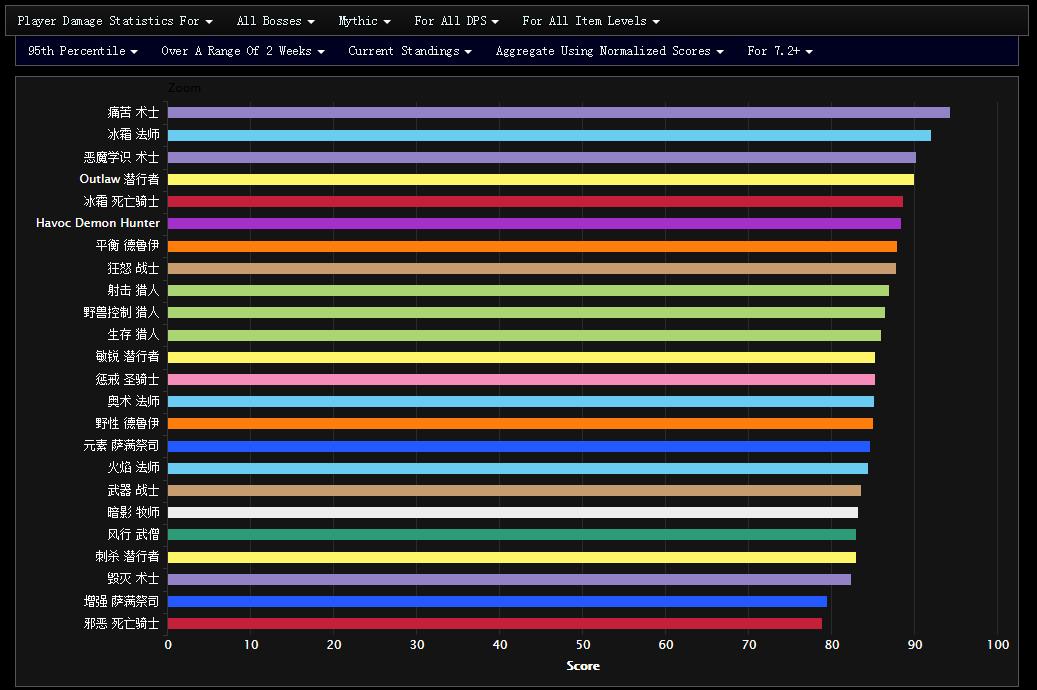Open the Current Standings menu

409,51
